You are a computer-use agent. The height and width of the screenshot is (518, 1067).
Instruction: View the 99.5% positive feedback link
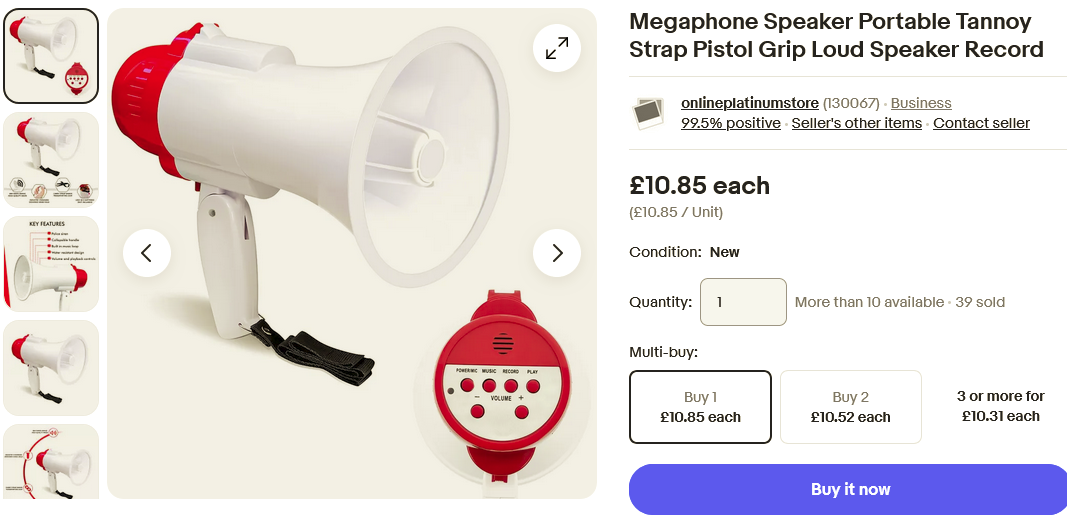(x=730, y=123)
